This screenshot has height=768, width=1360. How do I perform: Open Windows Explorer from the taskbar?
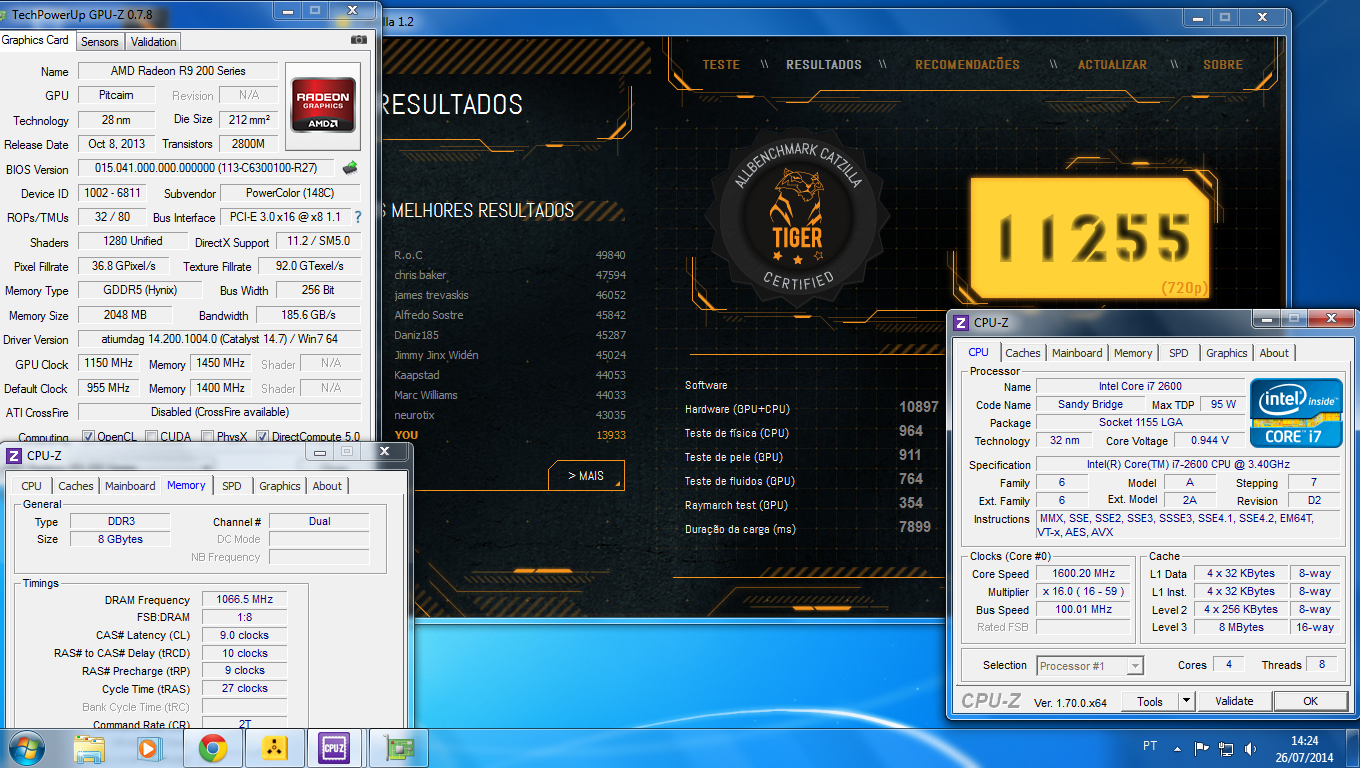tap(89, 748)
